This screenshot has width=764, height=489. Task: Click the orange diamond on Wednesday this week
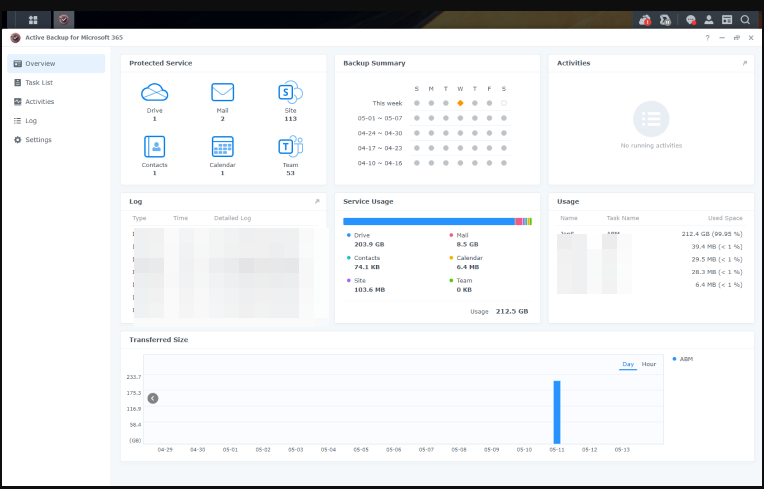coord(460,103)
